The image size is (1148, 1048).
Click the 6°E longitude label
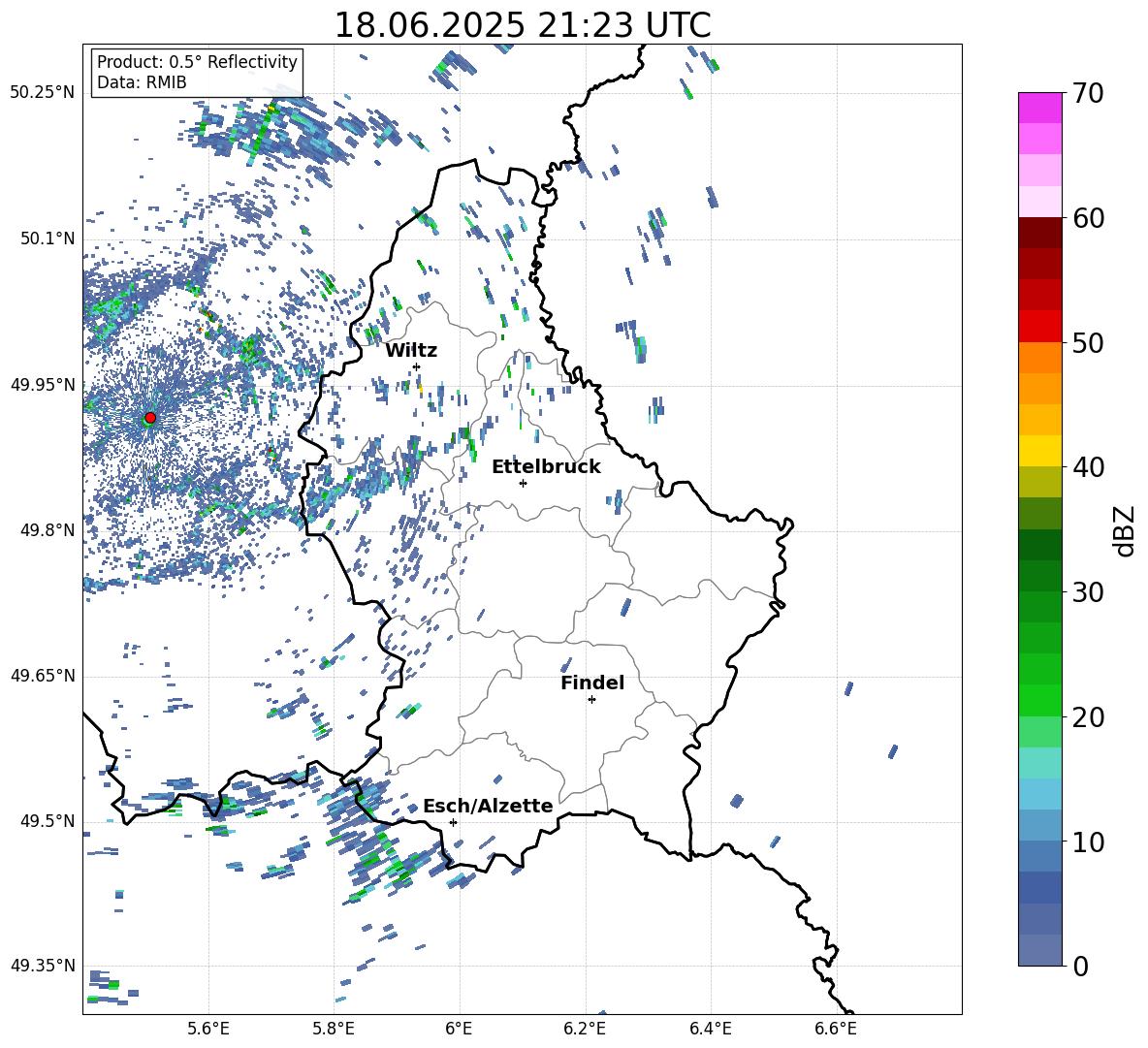pyautogui.click(x=459, y=1029)
